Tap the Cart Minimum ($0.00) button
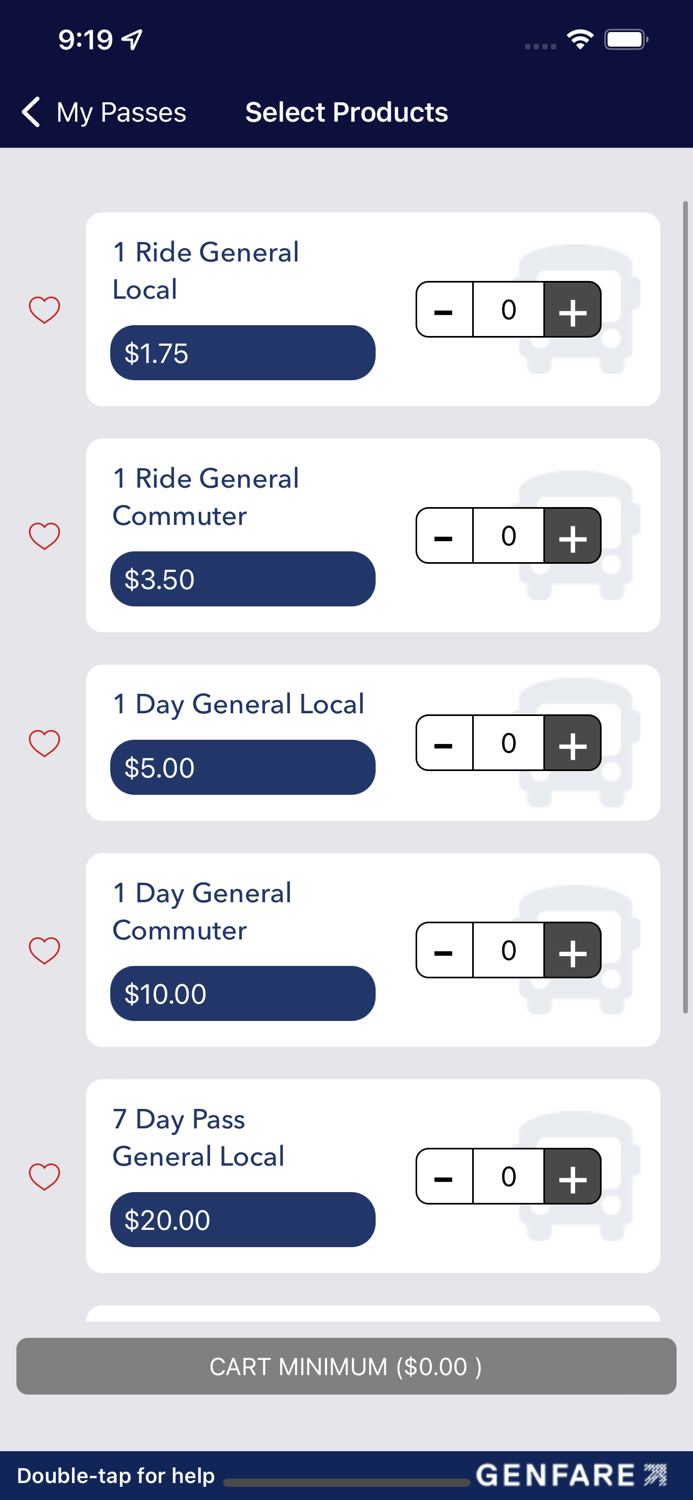The image size is (693, 1500). click(x=346, y=1366)
